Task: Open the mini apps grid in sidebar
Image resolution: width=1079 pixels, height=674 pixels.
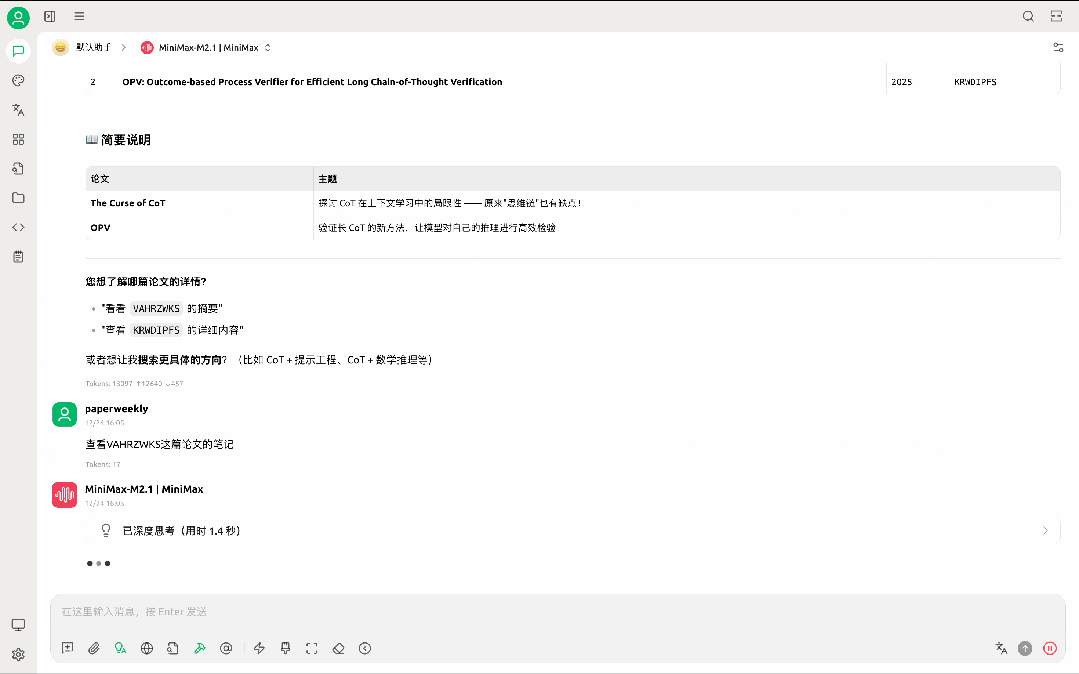Action: [x=18, y=140]
